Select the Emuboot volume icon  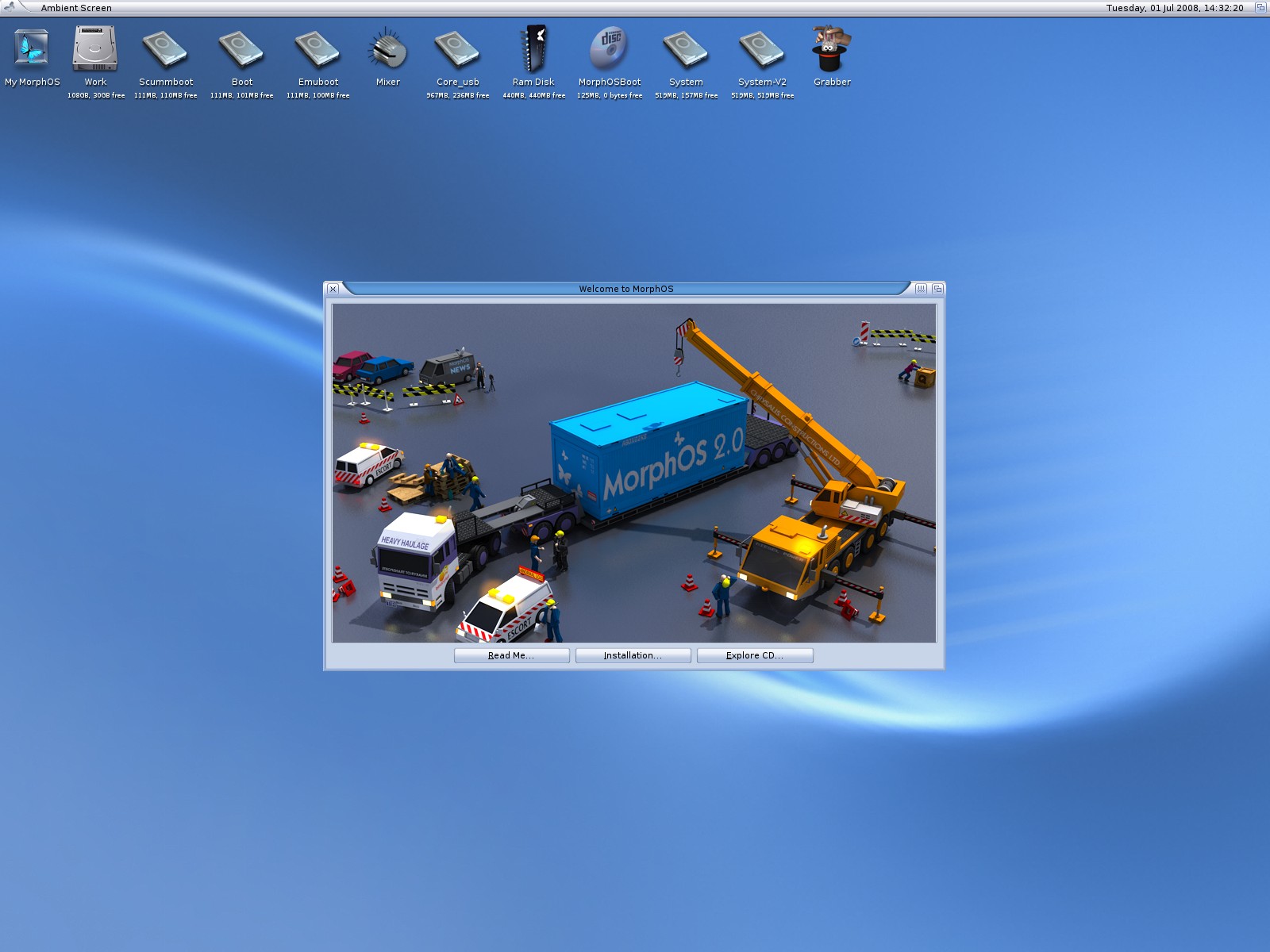click(318, 48)
